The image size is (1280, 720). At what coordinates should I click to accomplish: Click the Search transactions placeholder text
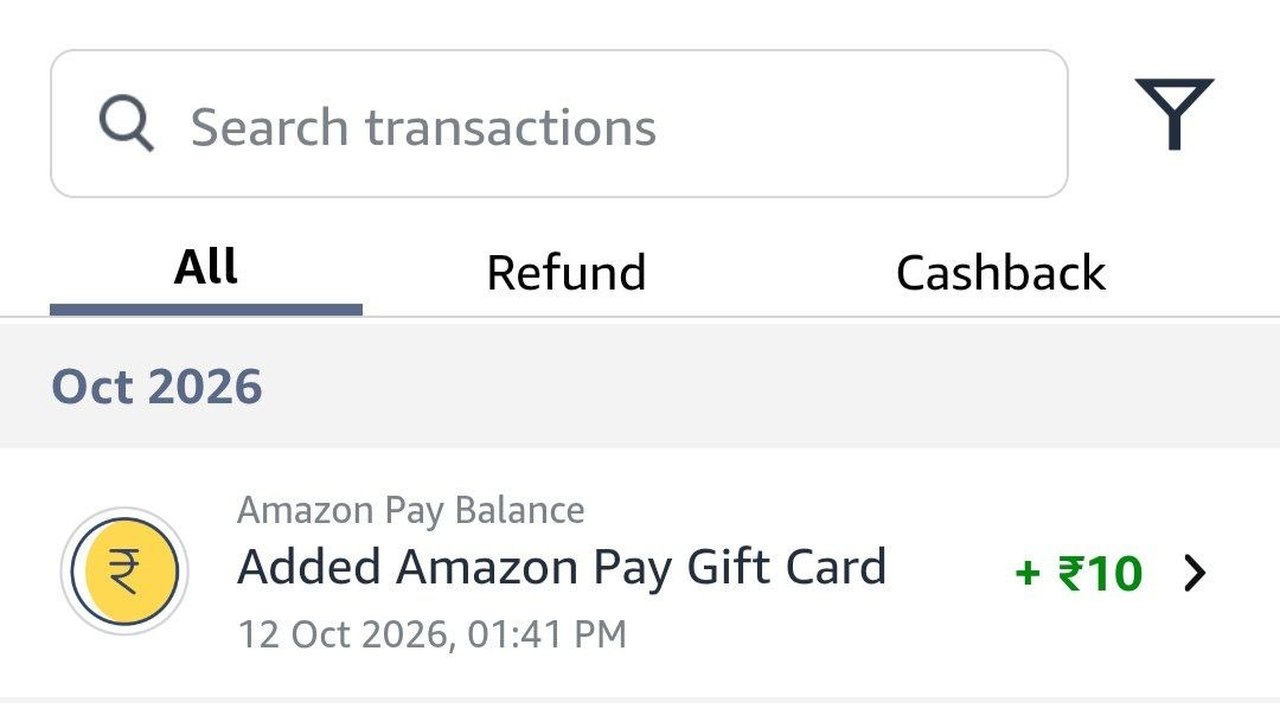tap(423, 127)
